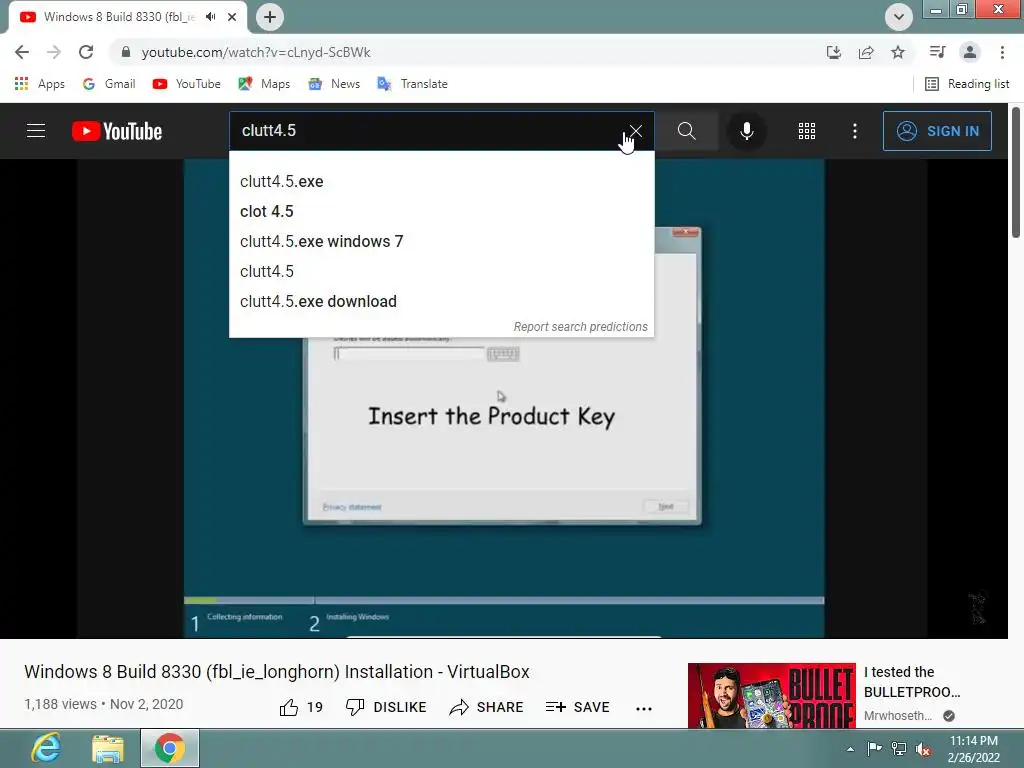Open the YouTube bookmark

click(x=186, y=84)
